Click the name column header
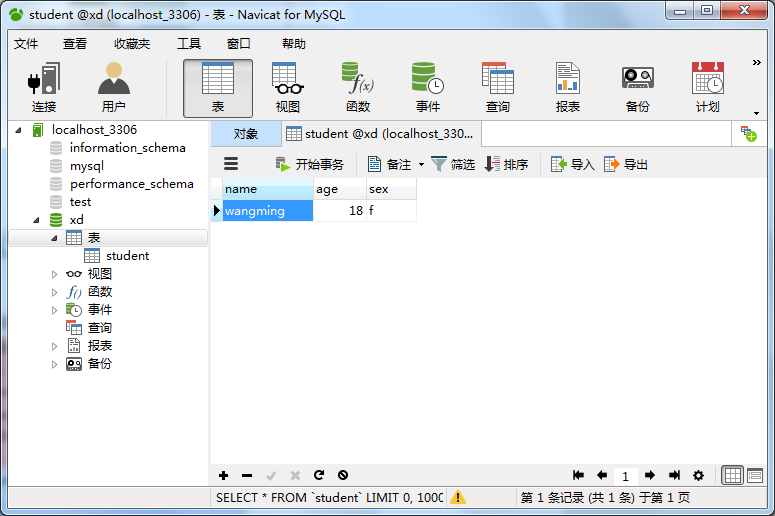775x516 pixels. pos(267,189)
